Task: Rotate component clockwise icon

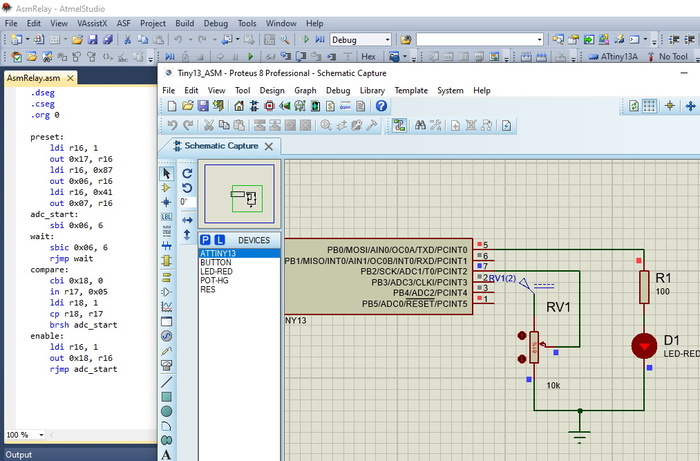Action: (187, 173)
